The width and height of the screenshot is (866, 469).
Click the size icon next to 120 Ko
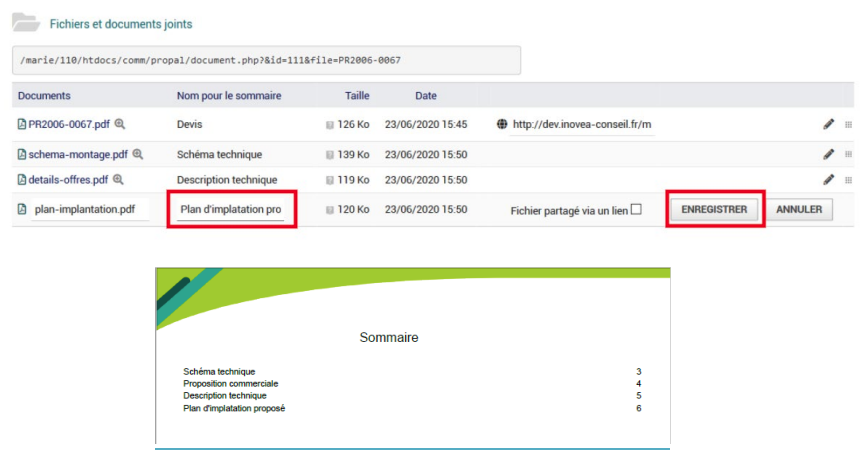pos(330,210)
